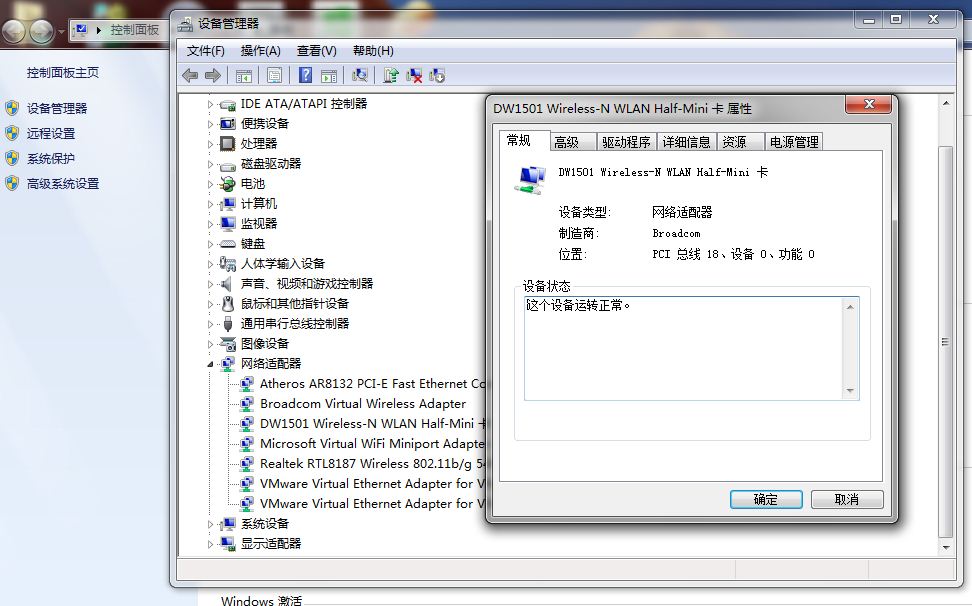Expand the 处理器 tree node

click(210, 144)
